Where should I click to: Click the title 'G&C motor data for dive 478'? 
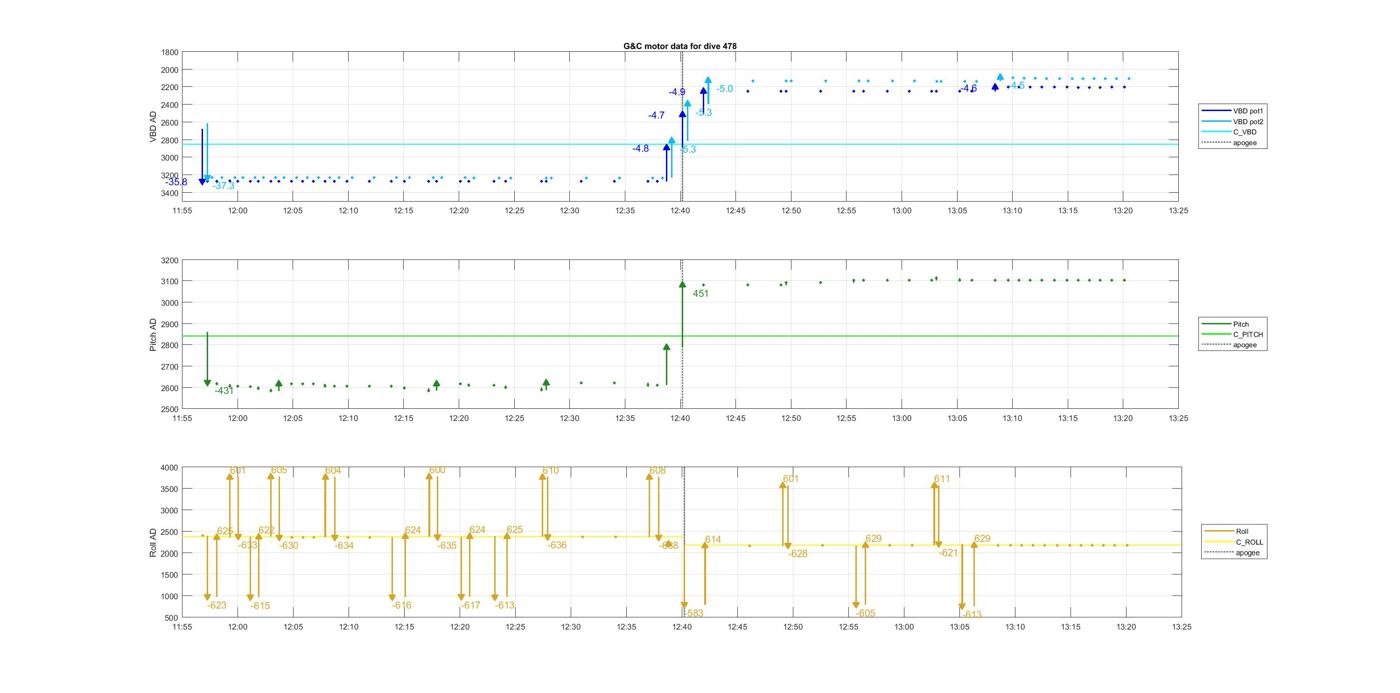tap(680, 46)
